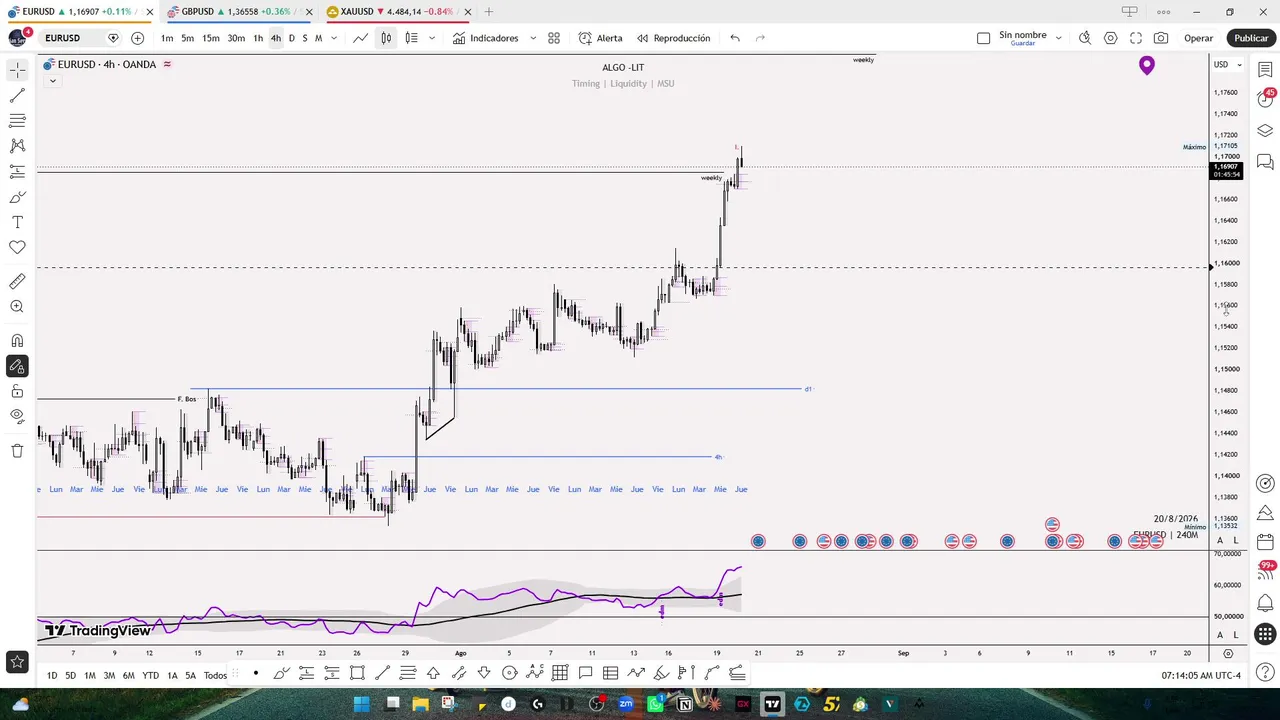The width and height of the screenshot is (1280, 720).
Task: Open the Fibonacci tools group in left sidebar
Action: pos(17,120)
